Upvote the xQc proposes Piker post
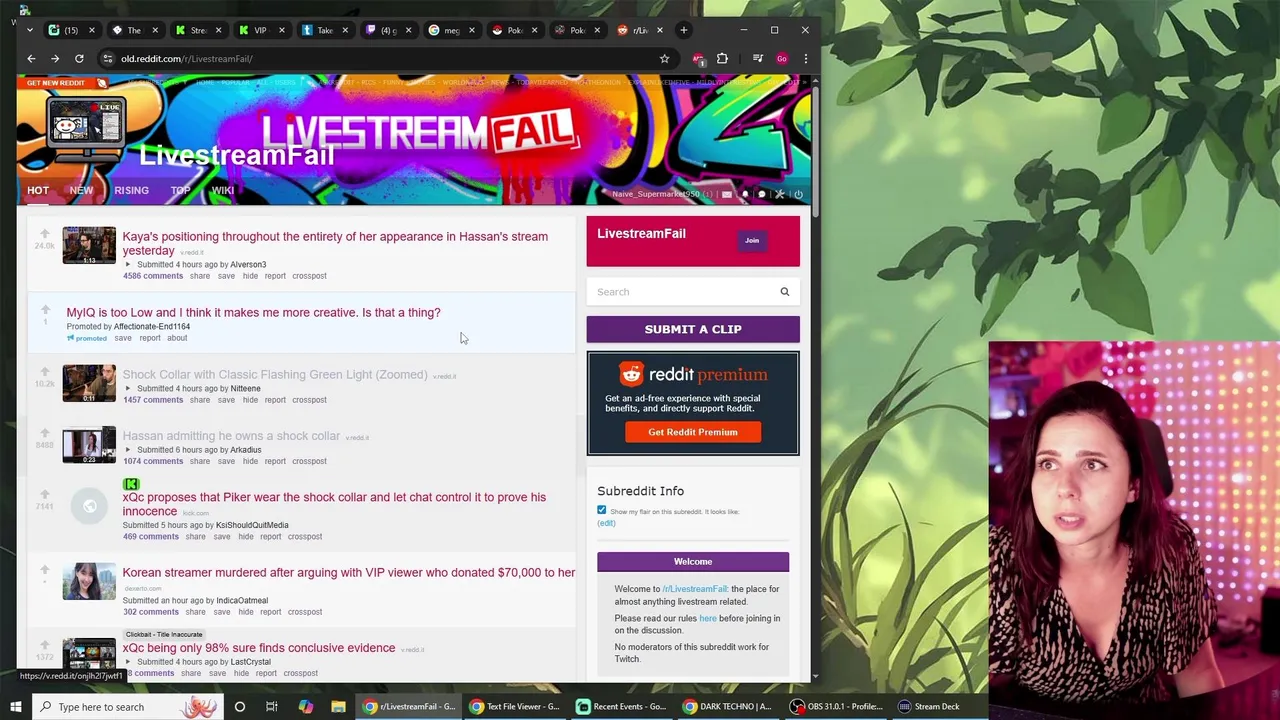Screen dimensions: 1280x720 tap(44, 495)
